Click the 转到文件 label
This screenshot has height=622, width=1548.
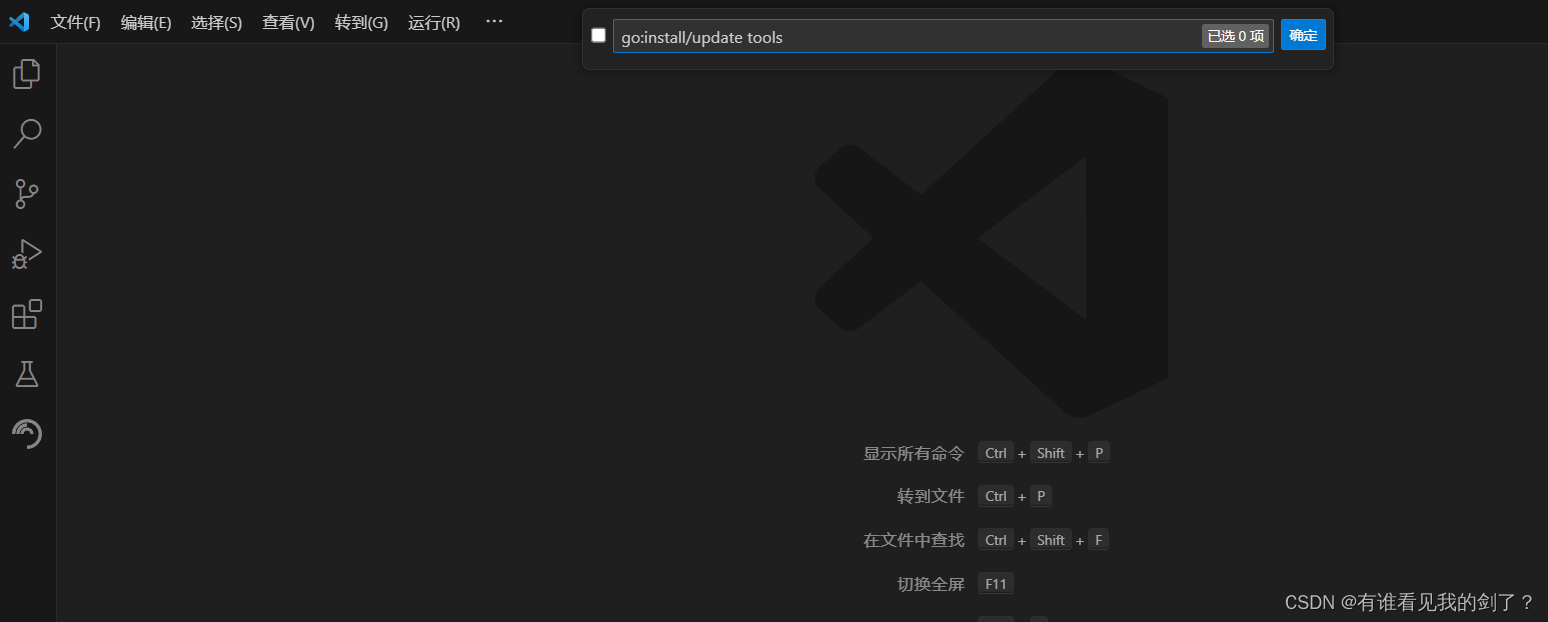tap(931, 496)
